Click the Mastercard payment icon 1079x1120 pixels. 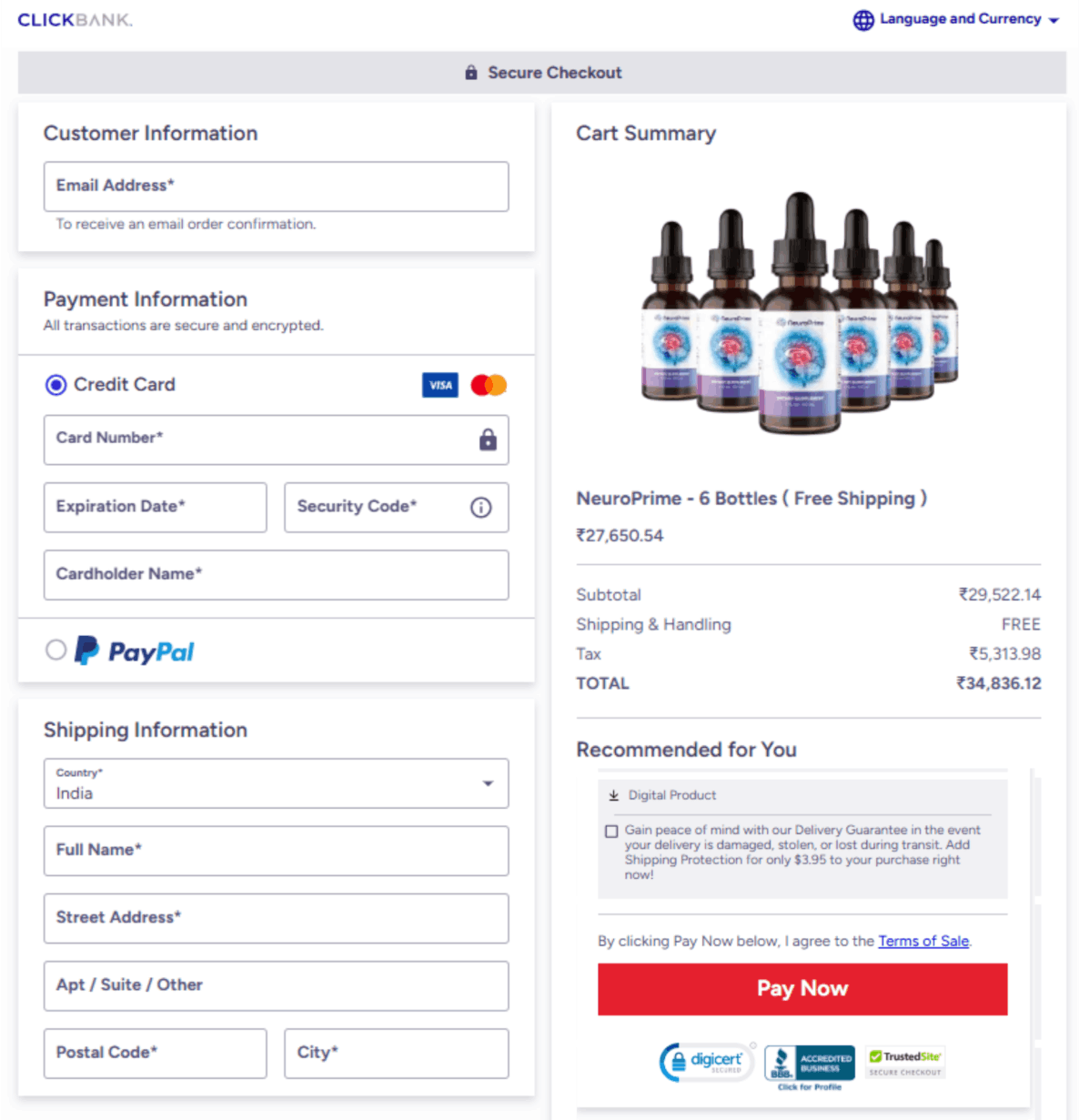pos(489,385)
